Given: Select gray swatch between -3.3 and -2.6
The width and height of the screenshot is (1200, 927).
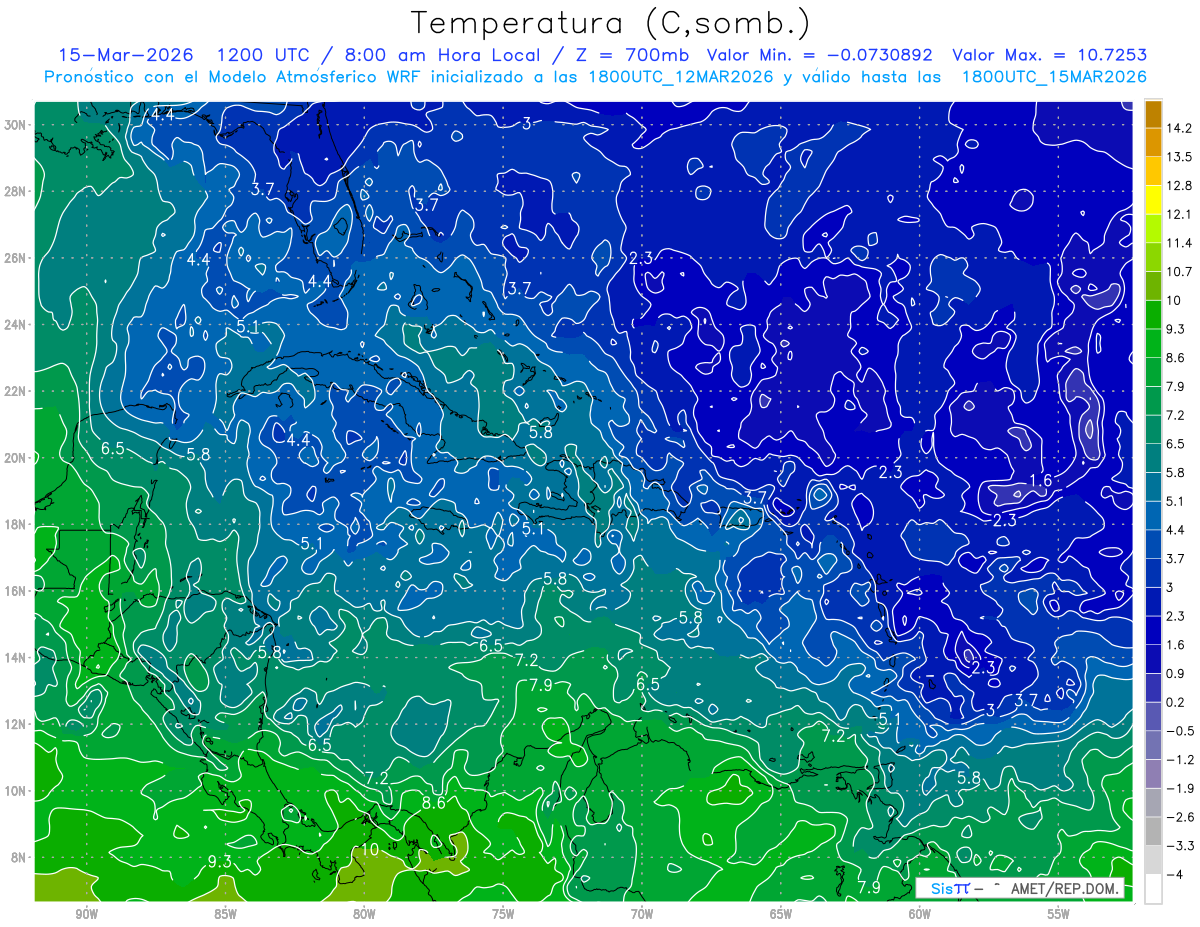Looking at the screenshot, I should pos(1153,831).
